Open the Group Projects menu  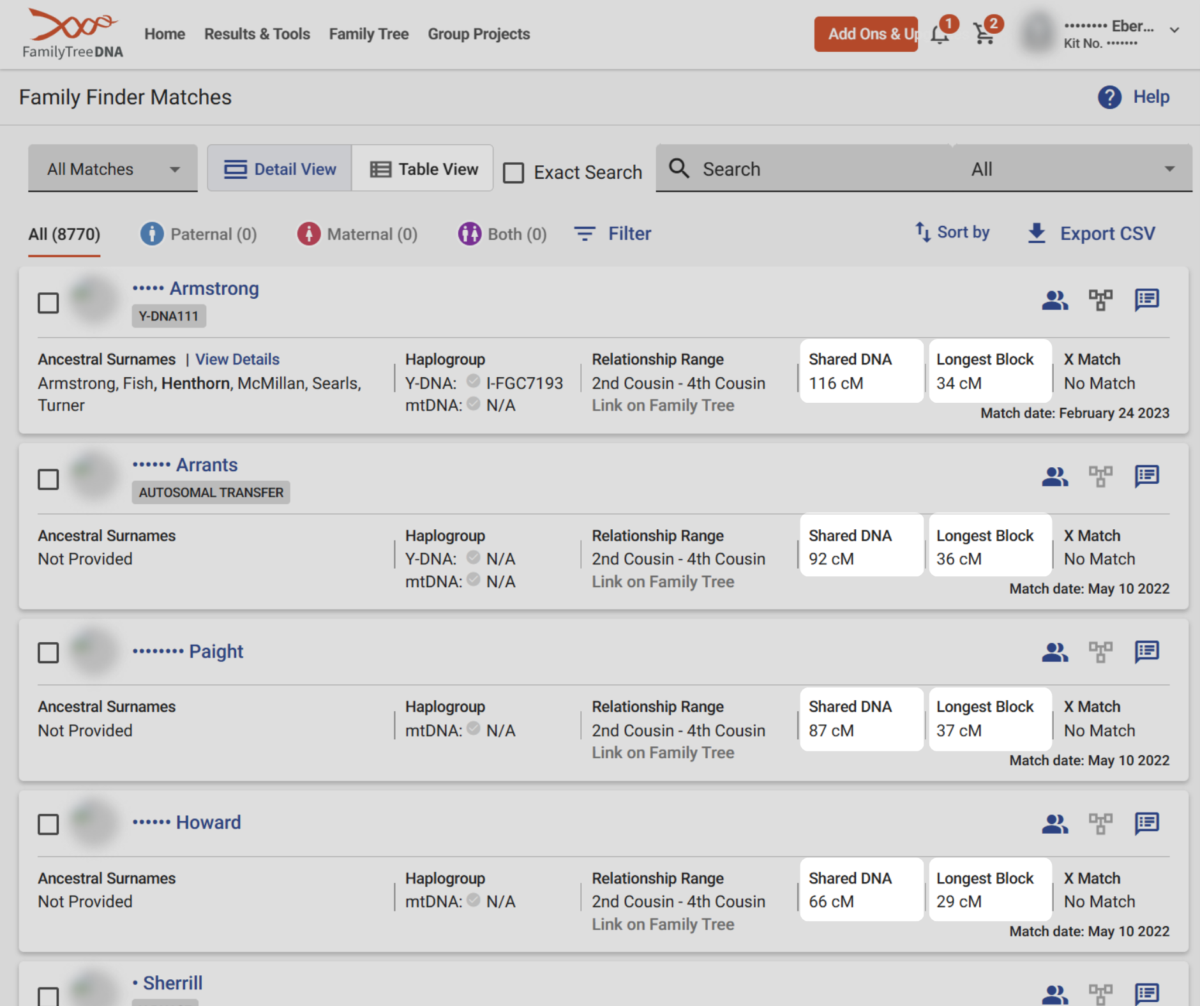[479, 34]
